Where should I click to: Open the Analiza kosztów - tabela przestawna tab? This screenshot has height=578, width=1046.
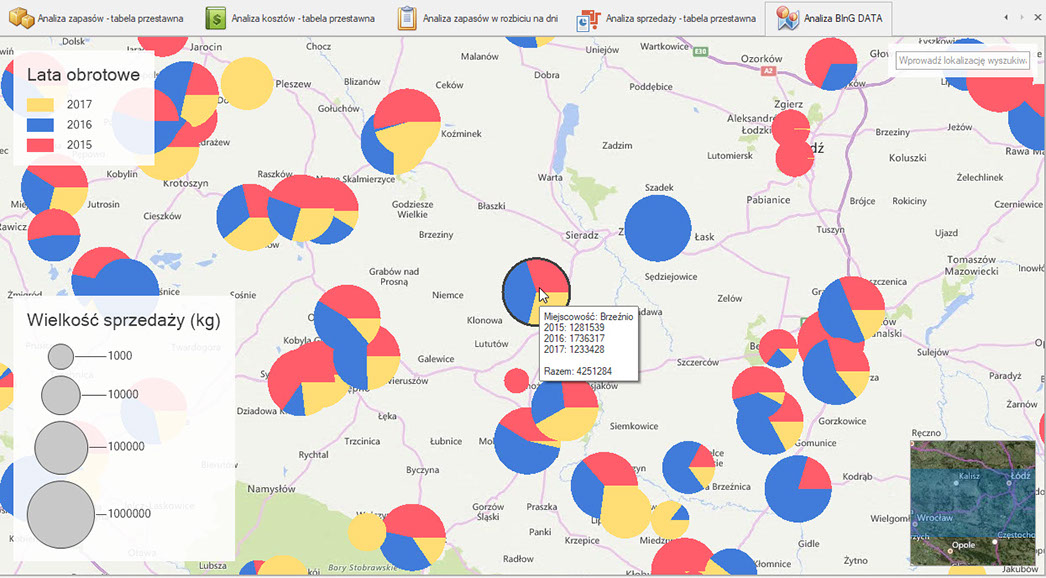pyautogui.click(x=302, y=18)
